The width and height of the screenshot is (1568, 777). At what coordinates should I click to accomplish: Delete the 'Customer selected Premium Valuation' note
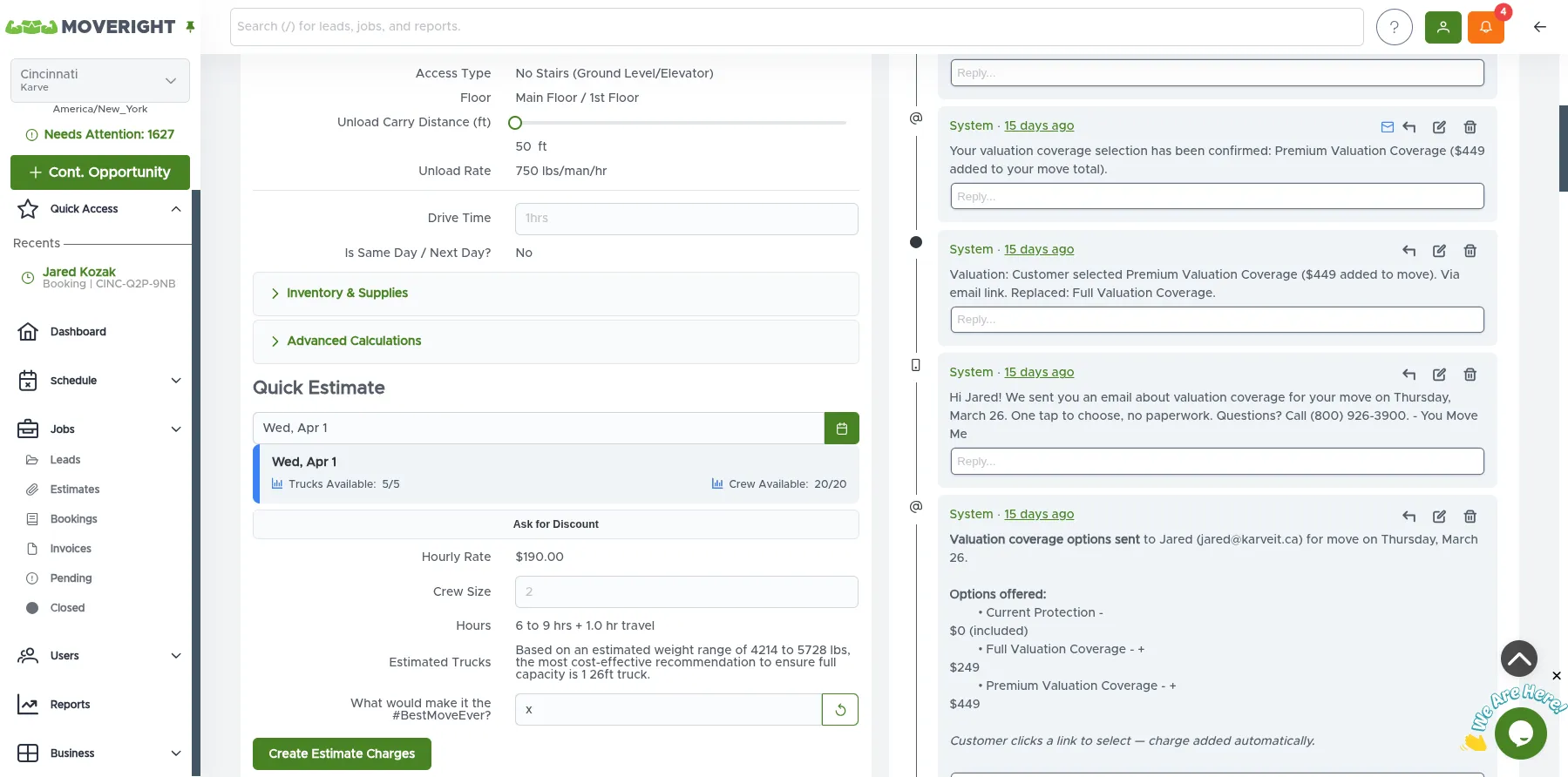(1470, 251)
